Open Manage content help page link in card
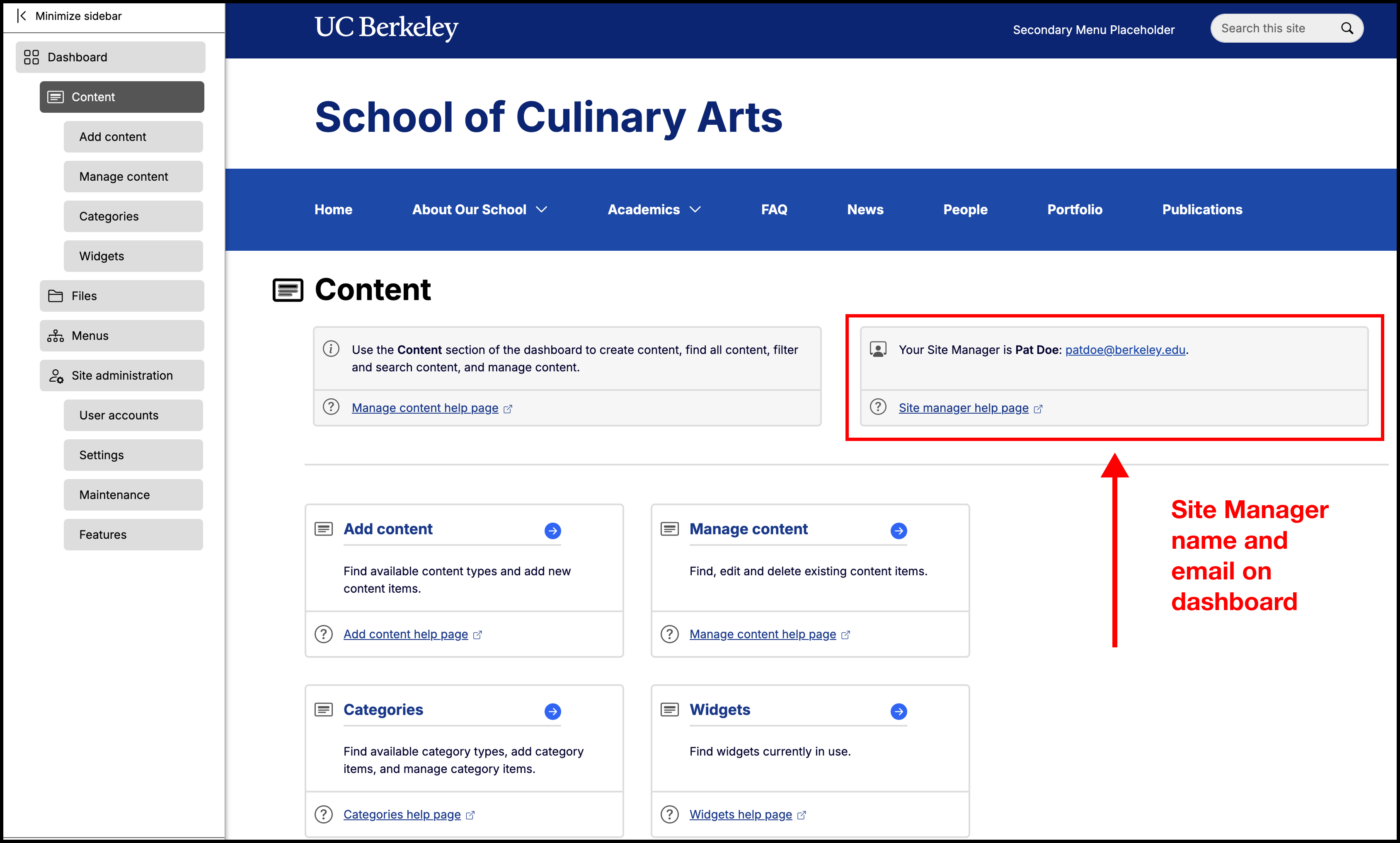 point(762,634)
